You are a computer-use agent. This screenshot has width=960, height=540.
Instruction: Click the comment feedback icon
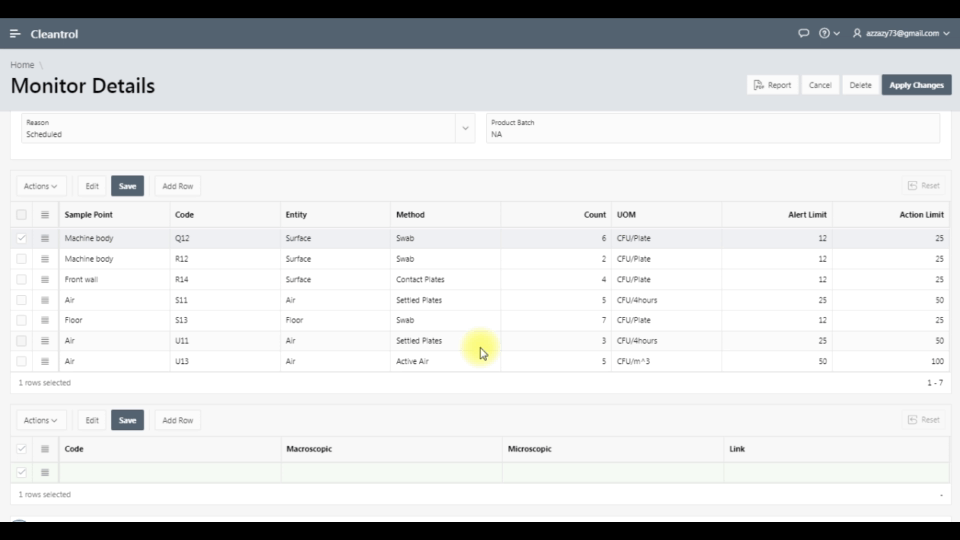(803, 33)
